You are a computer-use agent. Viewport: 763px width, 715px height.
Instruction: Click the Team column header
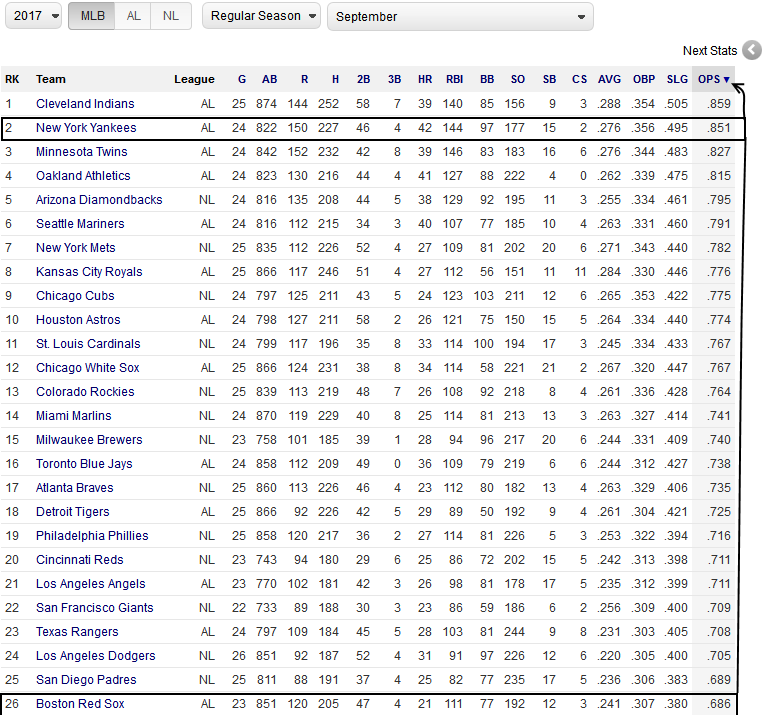(51, 79)
